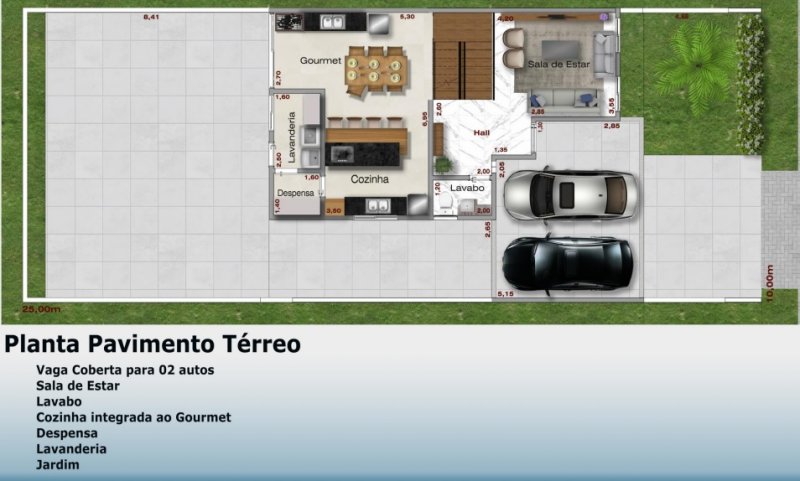Image resolution: width=800 pixels, height=481 pixels.
Task: Click 'Vaga Coberta para 02 autos' list item
Action: (125, 370)
